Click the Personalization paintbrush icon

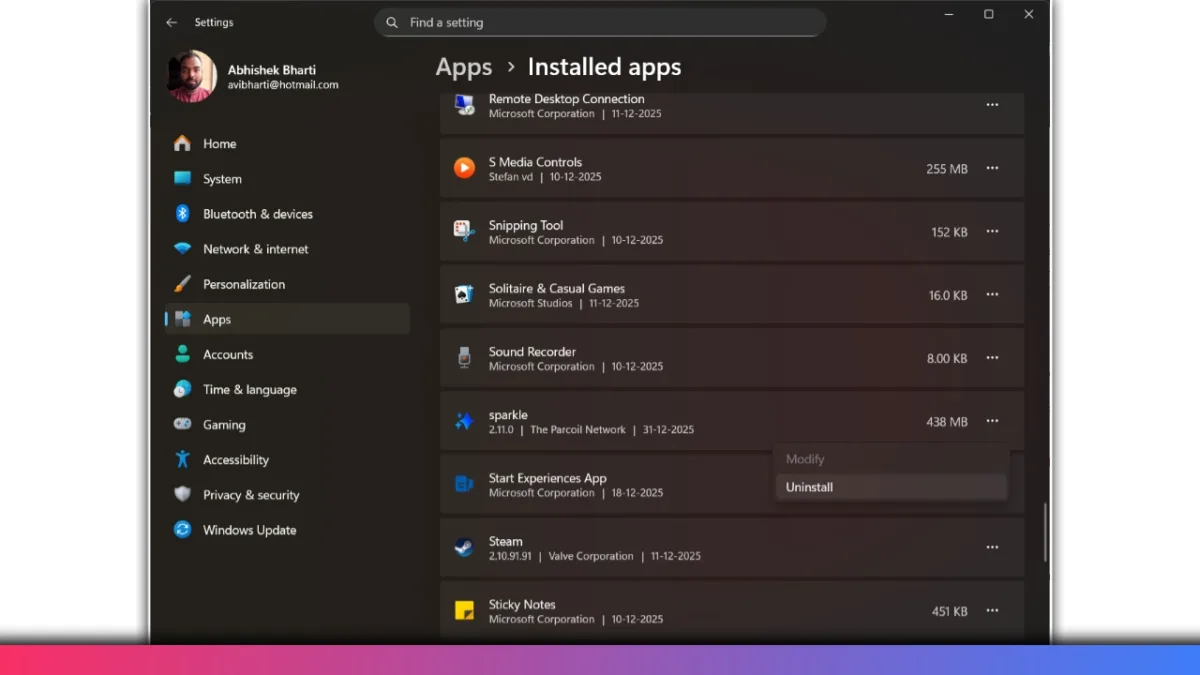(182, 284)
